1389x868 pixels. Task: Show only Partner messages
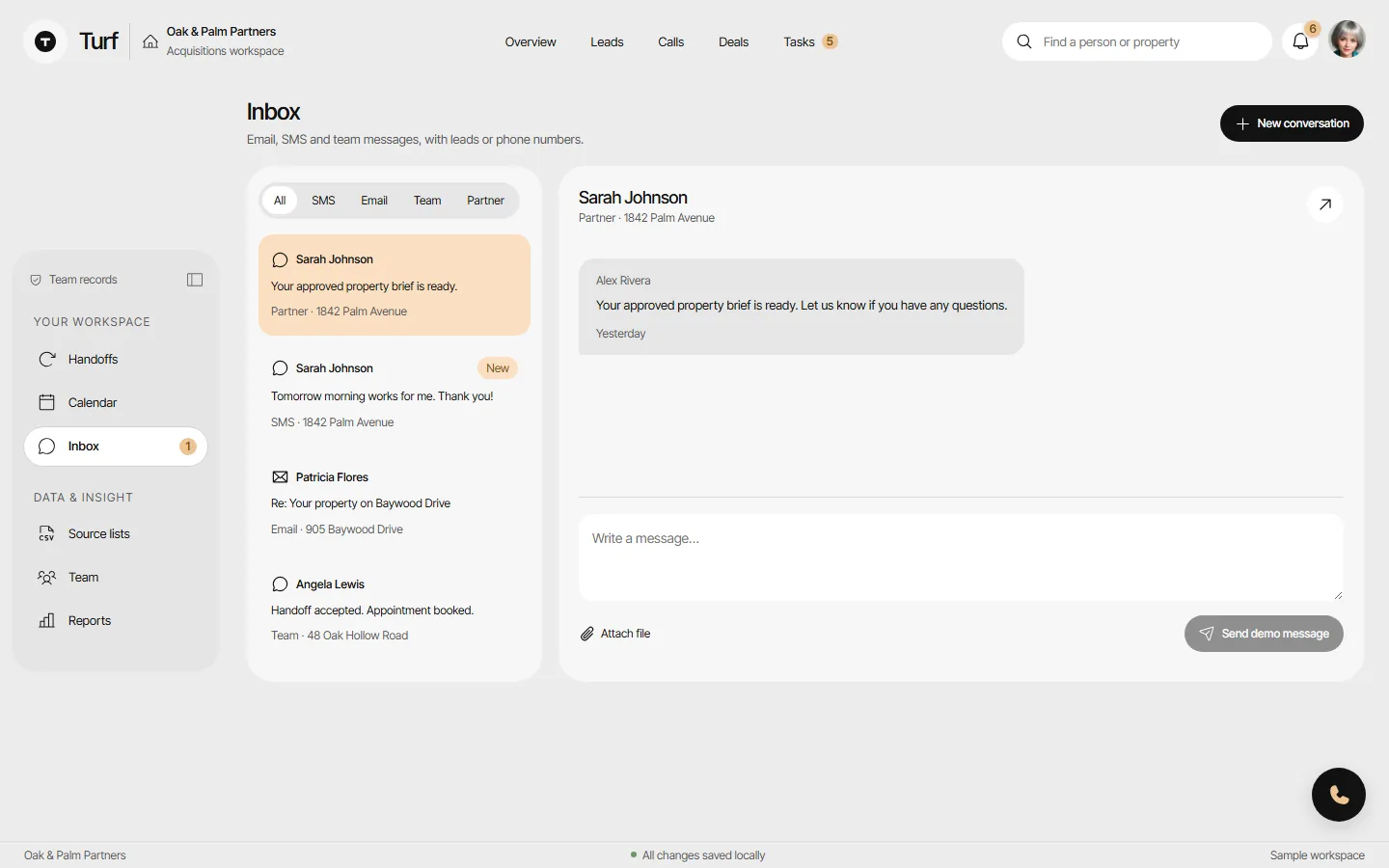pyautogui.click(x=485, y=201)
